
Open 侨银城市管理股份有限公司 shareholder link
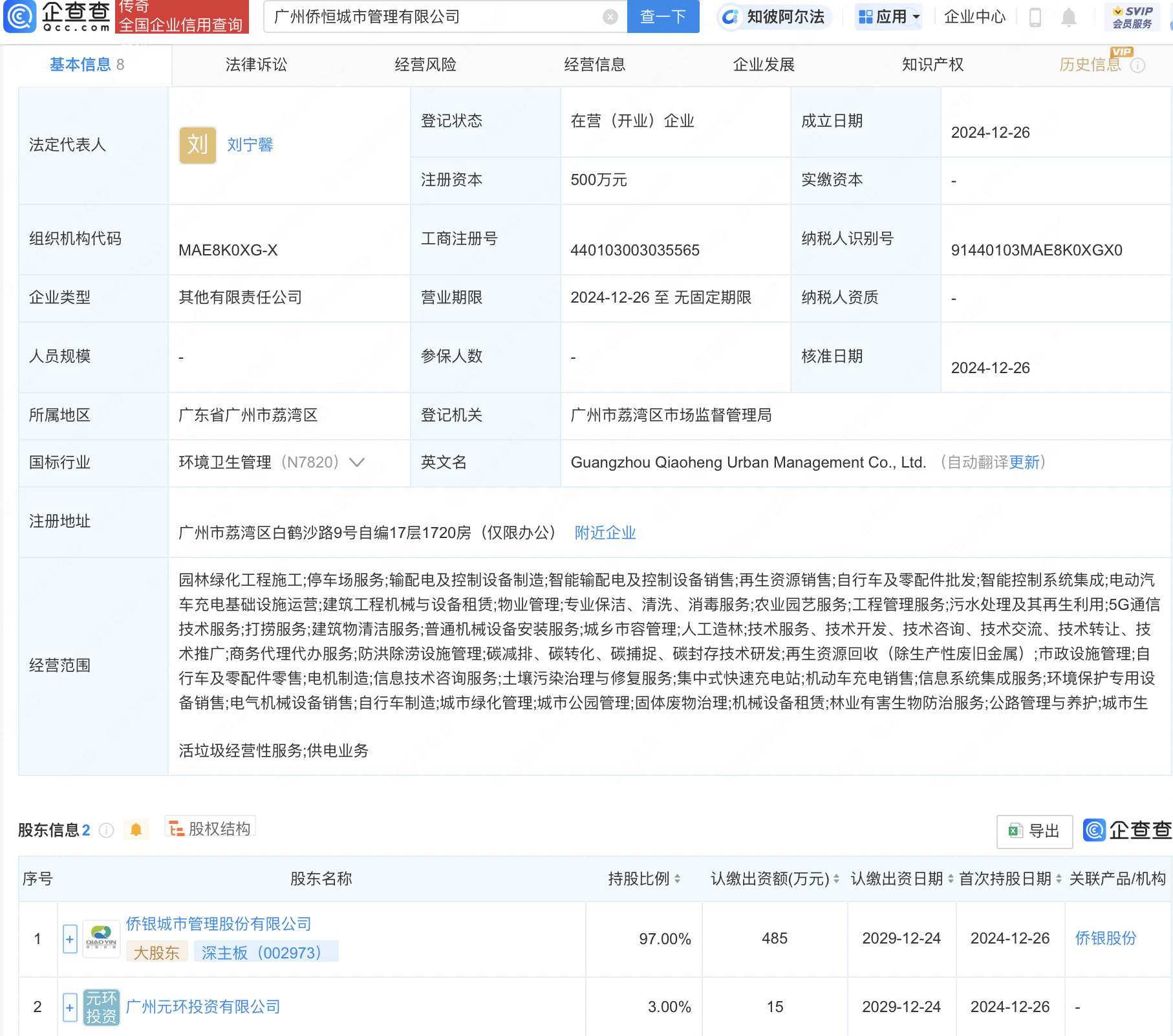[x=219, y=924]
